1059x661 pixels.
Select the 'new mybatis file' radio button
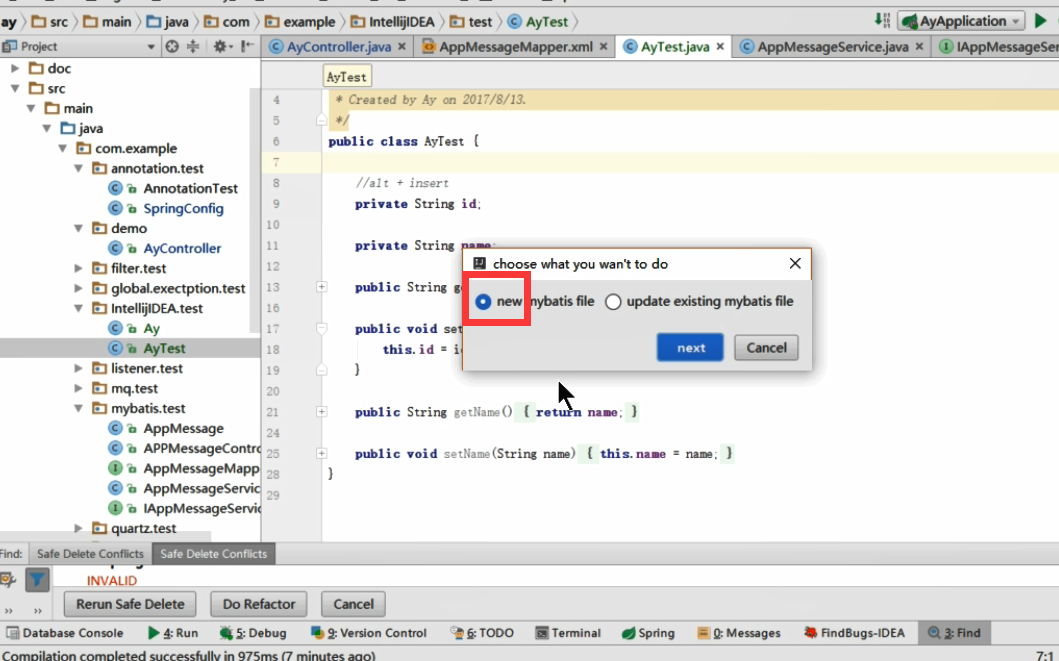click(x=483, y=302)
